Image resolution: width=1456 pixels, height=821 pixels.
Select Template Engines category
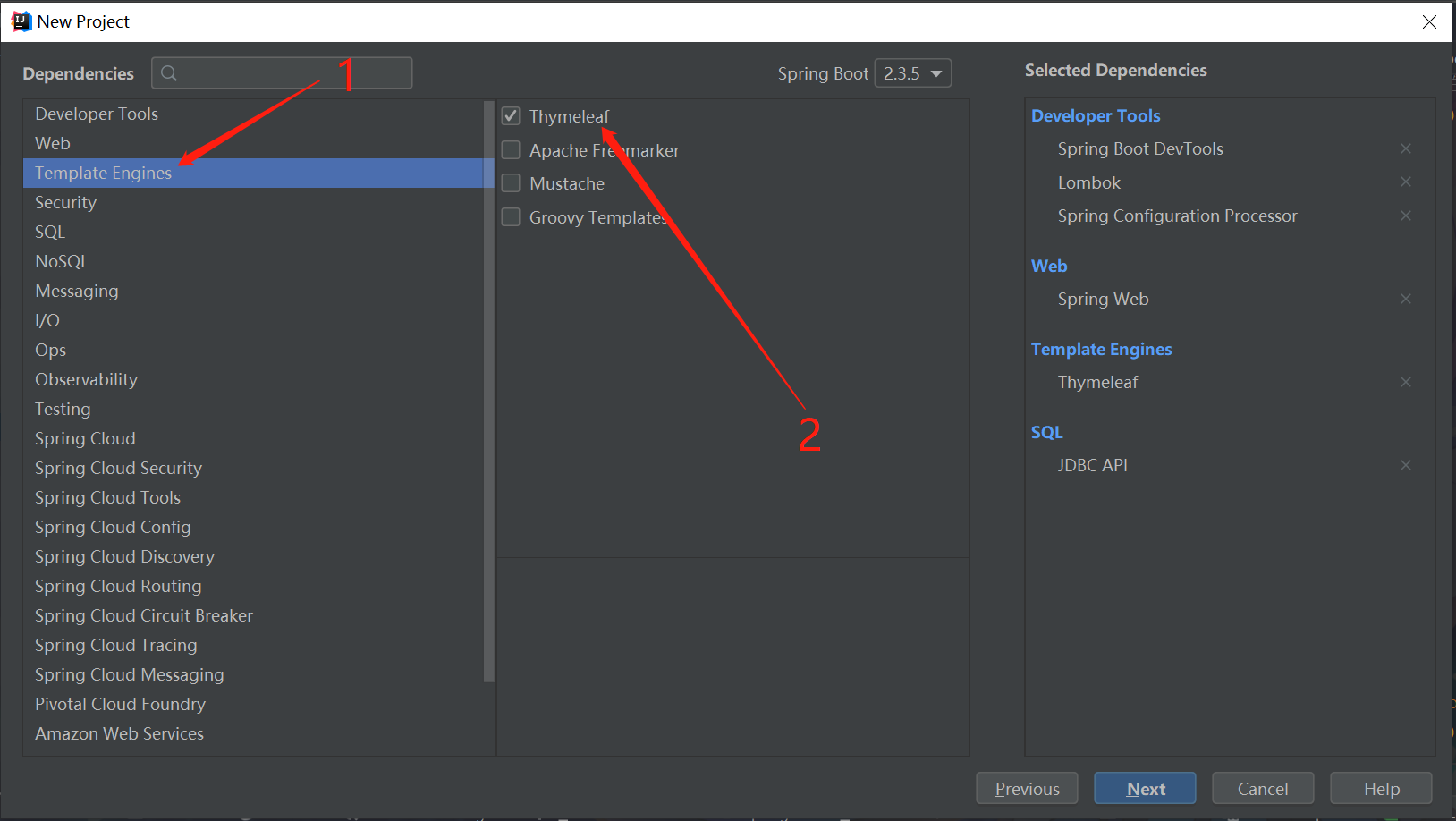[x=253, y=173]
